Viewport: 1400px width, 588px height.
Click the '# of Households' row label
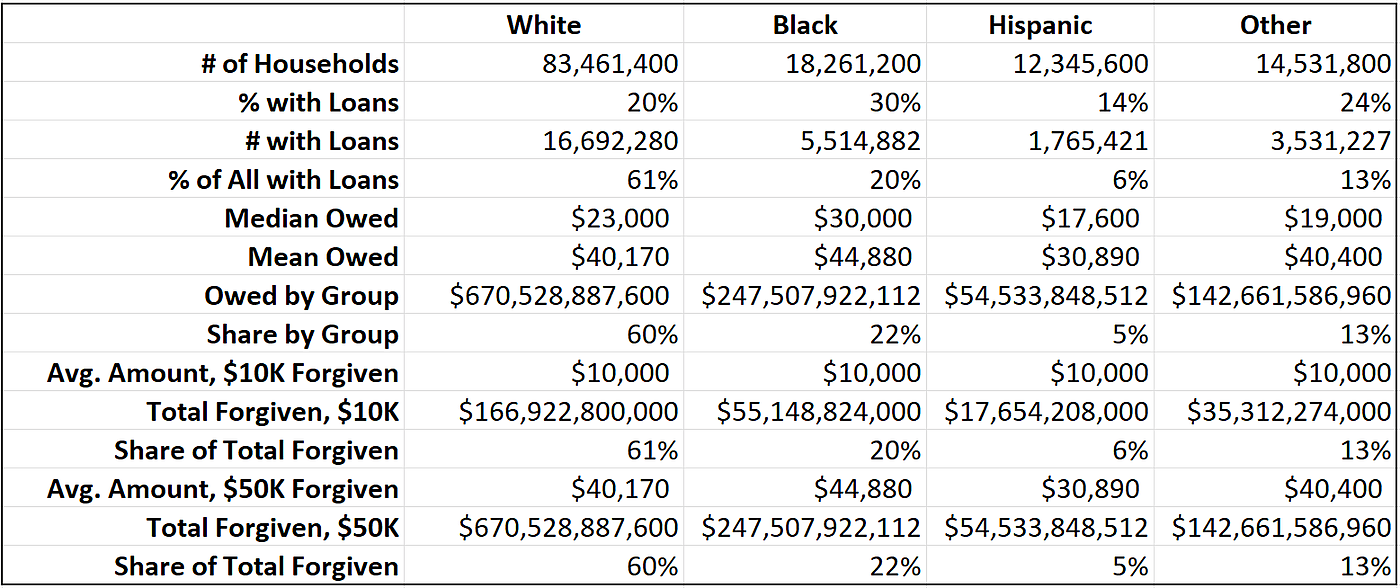[x=300, y=64]
